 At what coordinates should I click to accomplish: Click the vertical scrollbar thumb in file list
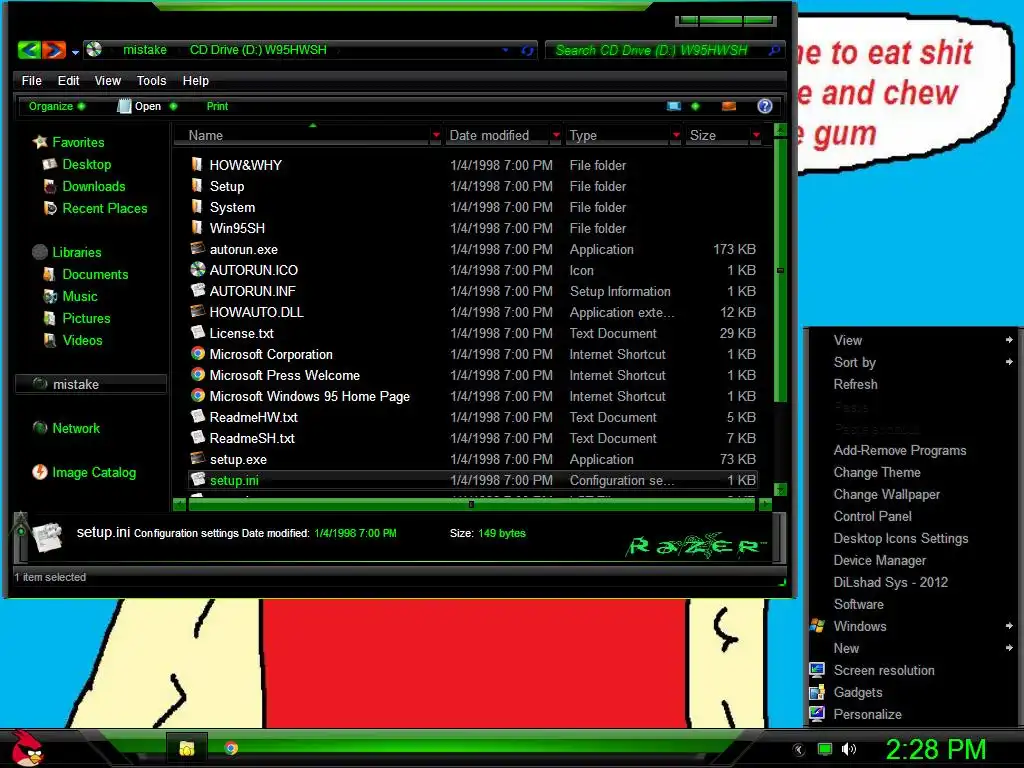coord(780,270)
